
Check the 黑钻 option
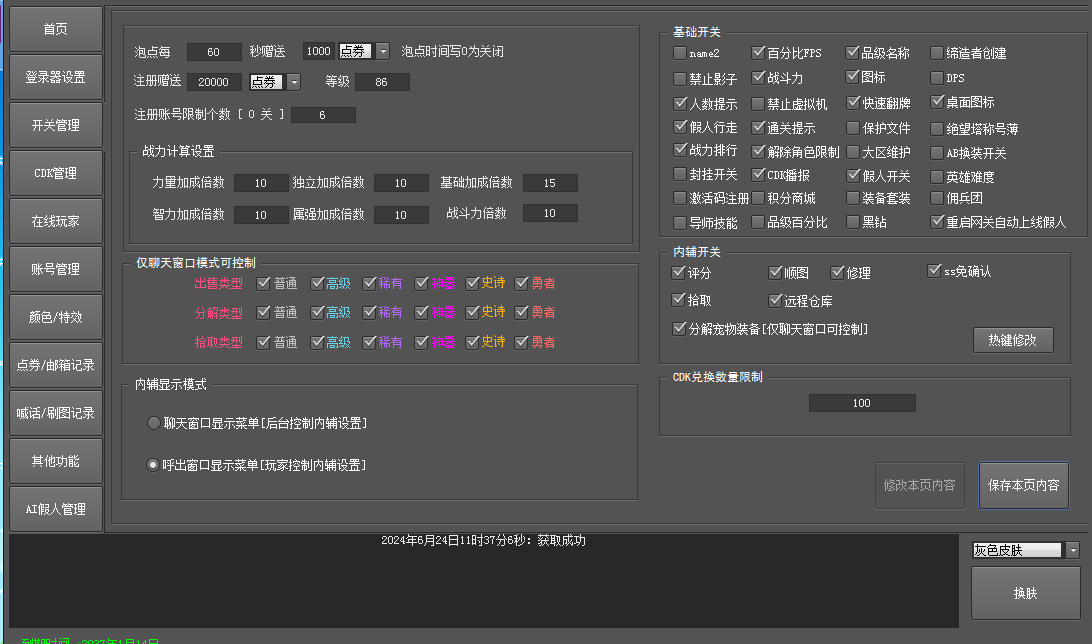853,223
